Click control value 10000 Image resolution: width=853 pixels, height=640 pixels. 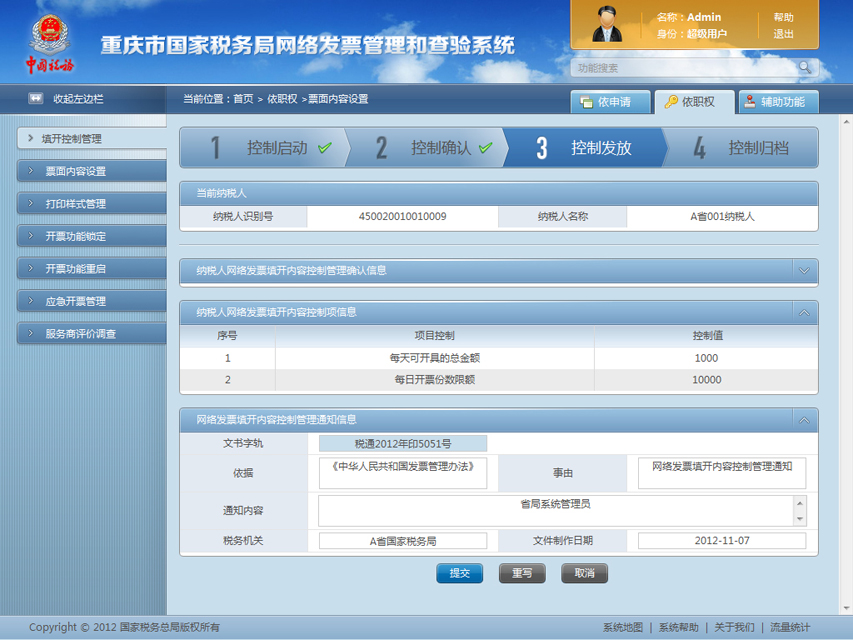706,380
